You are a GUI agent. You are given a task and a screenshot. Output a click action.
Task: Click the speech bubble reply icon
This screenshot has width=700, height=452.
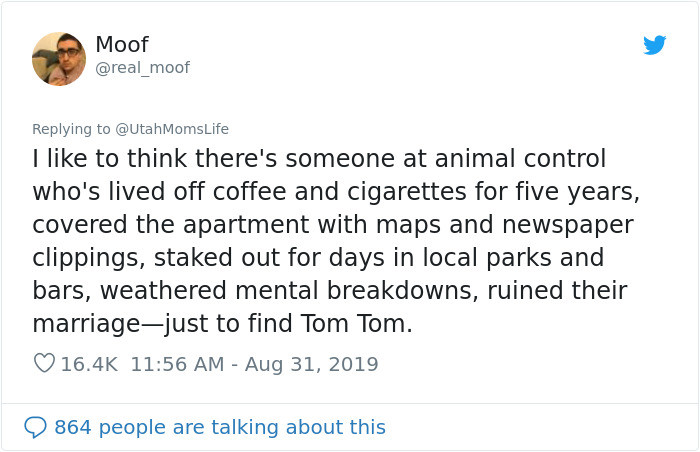point(35,427)
